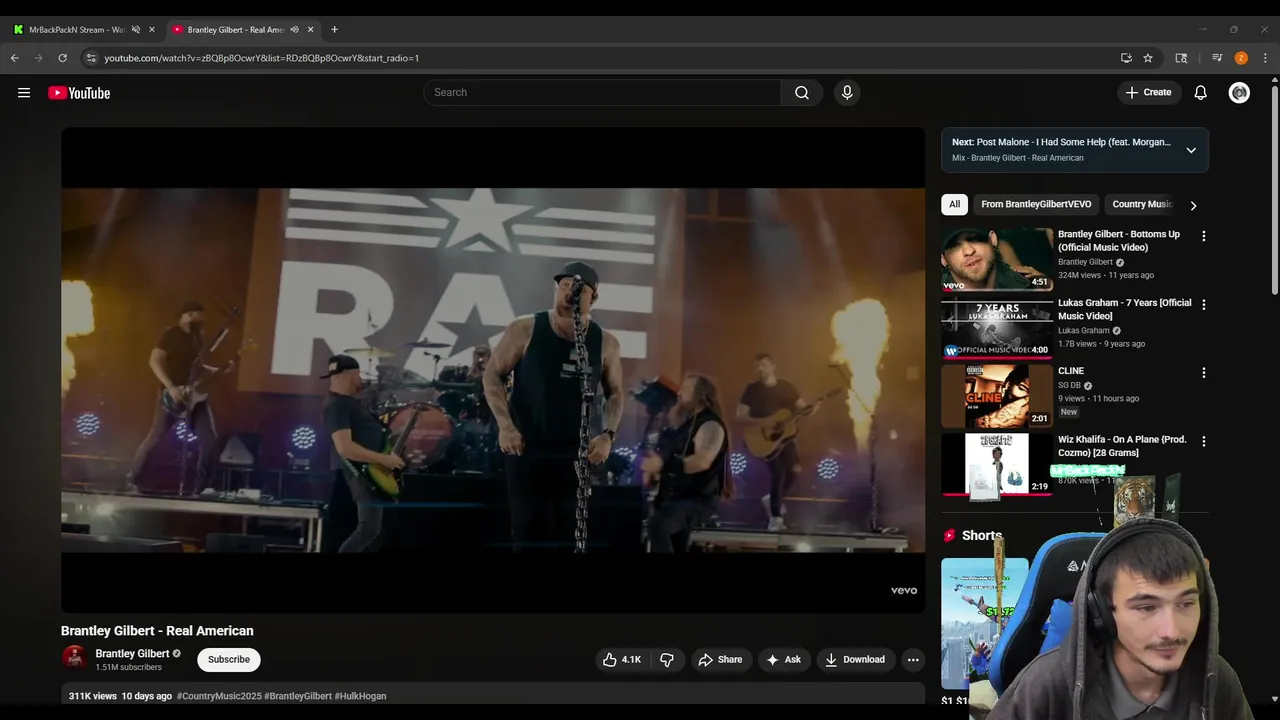Click the search magnifier button
This screenshot has width=1280, height=720.
[x=802, y=92]
